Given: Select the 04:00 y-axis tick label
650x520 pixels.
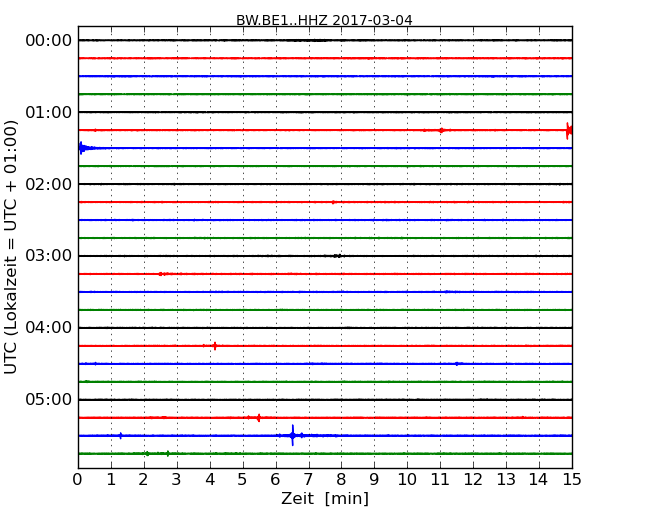Looking at the screenshot, I should click(x=49, y=328).
